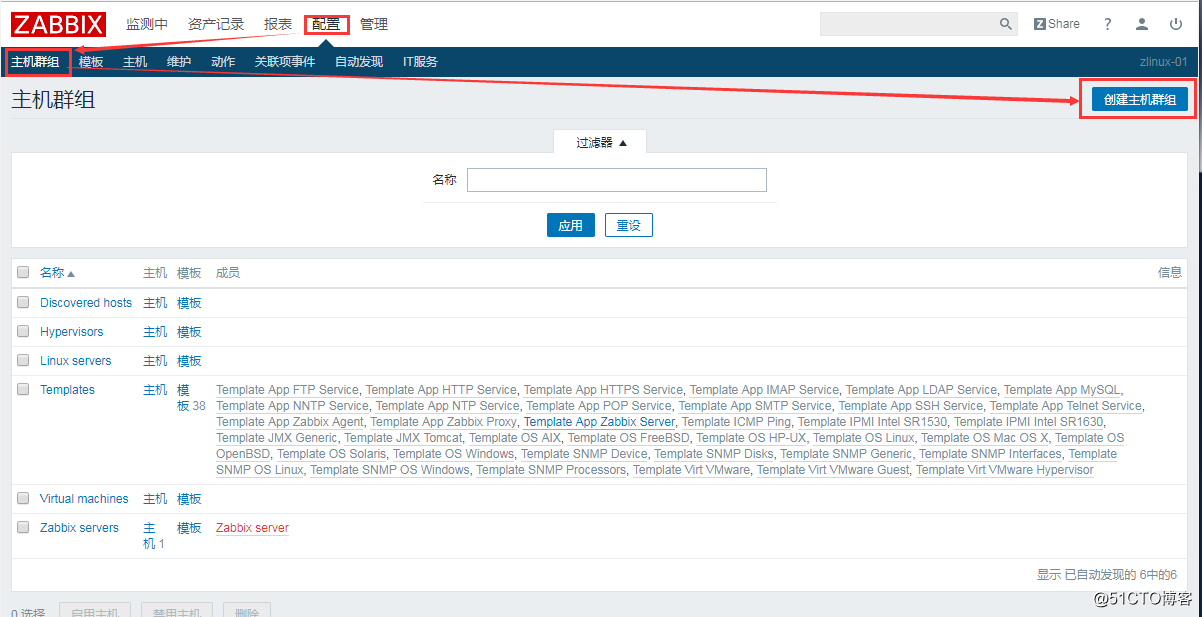Open Template OS Windows member link
1202x617 pixels.
453,453
